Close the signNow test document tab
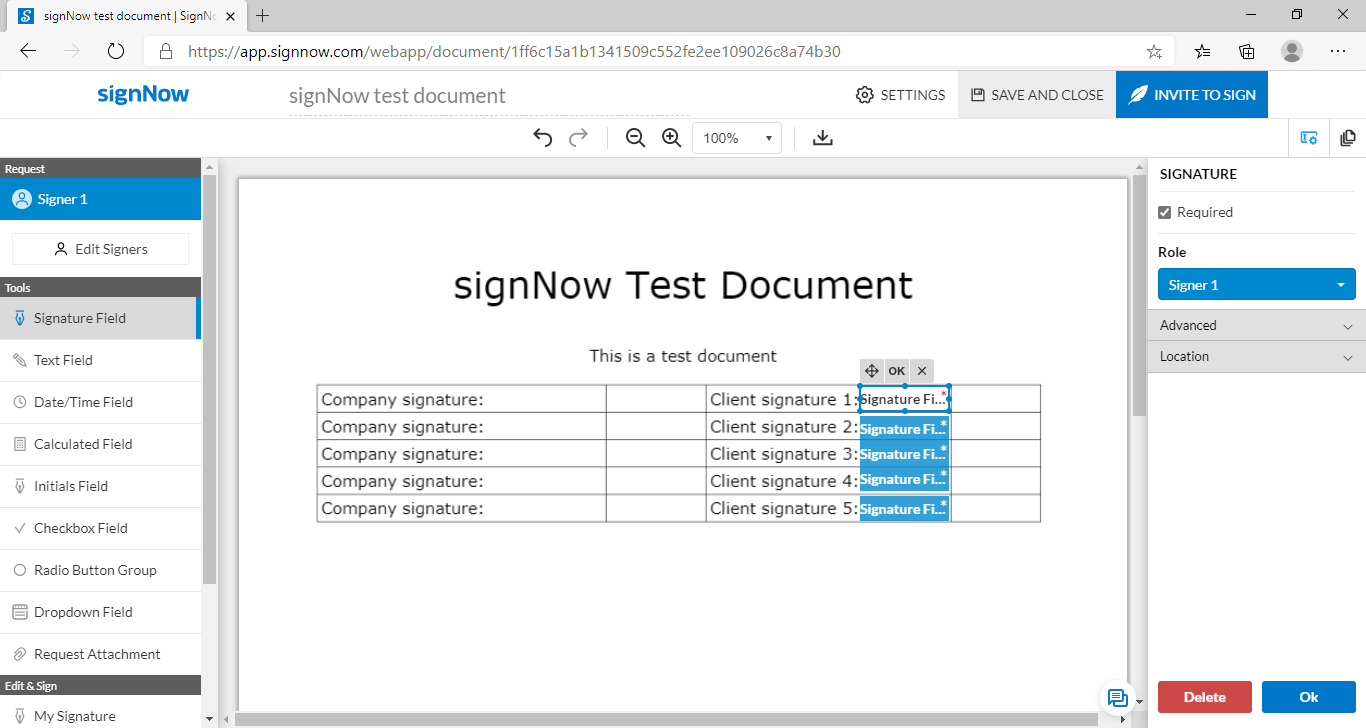 pyautogui.click(x=232, y=15)
